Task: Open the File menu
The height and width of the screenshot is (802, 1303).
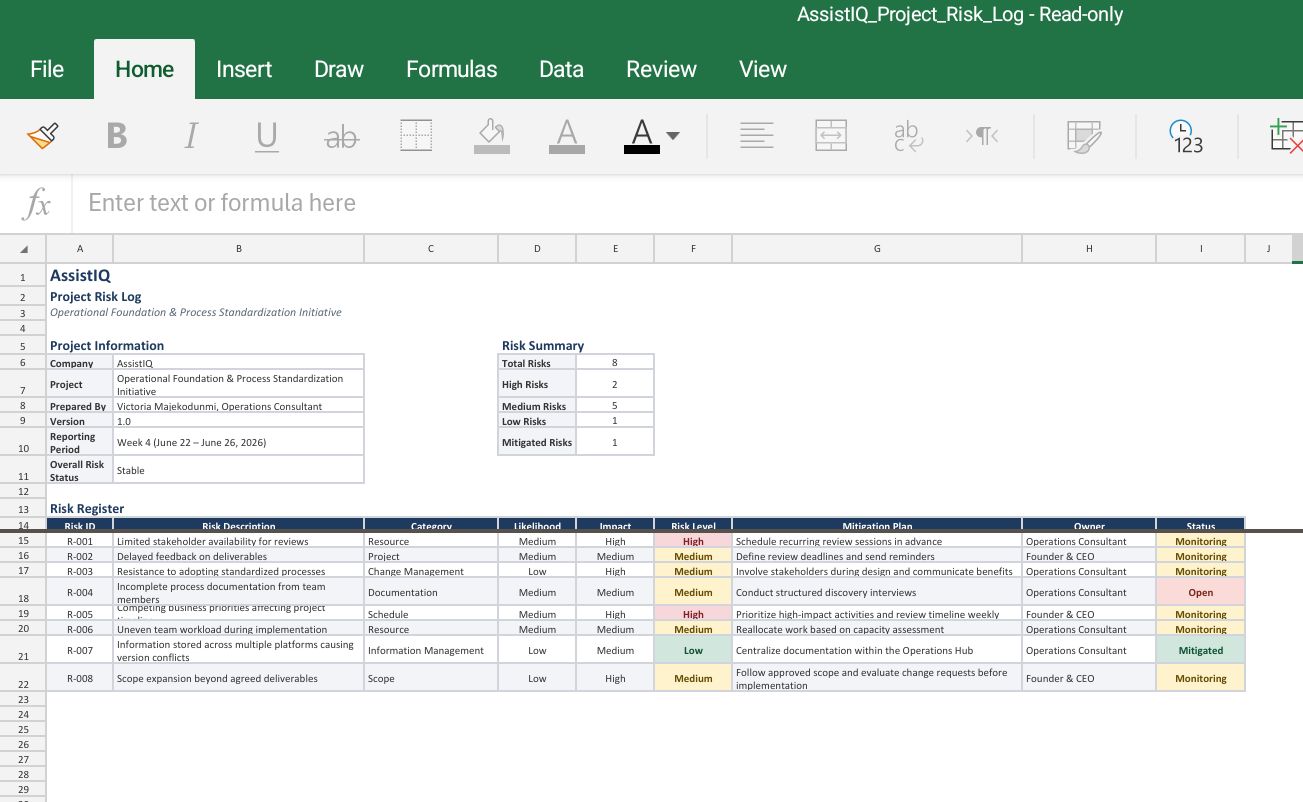Action: 47,69
